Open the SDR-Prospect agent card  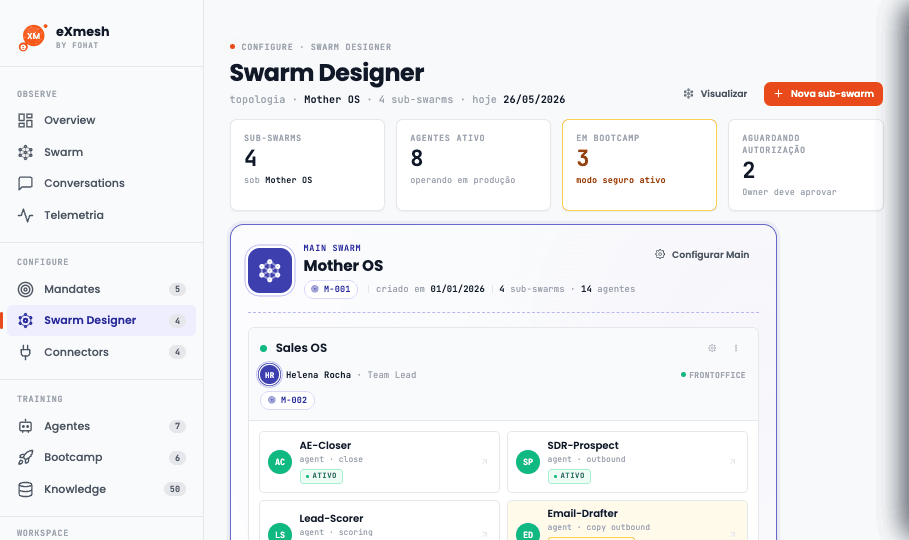click(x=627, y=462)
